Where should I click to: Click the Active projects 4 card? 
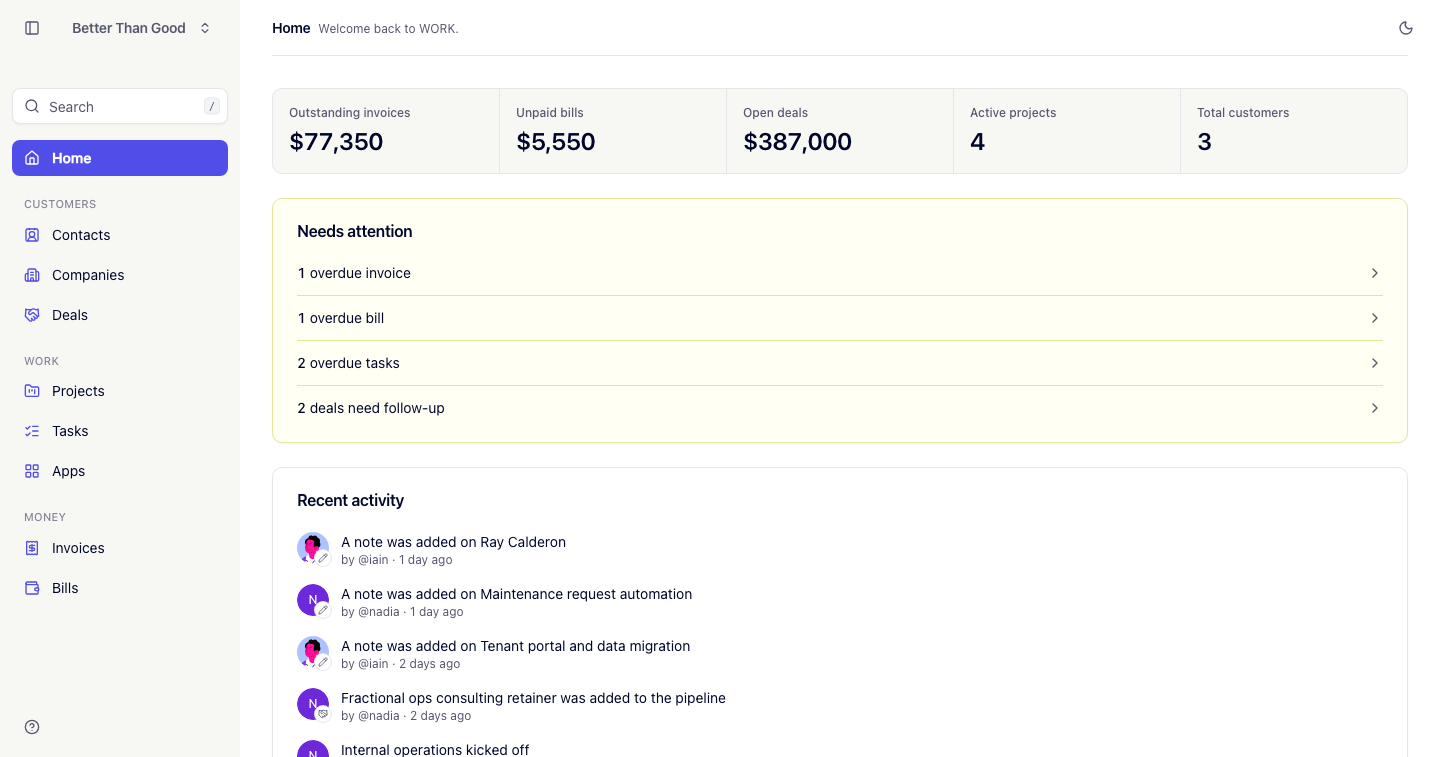point(1067,131)
